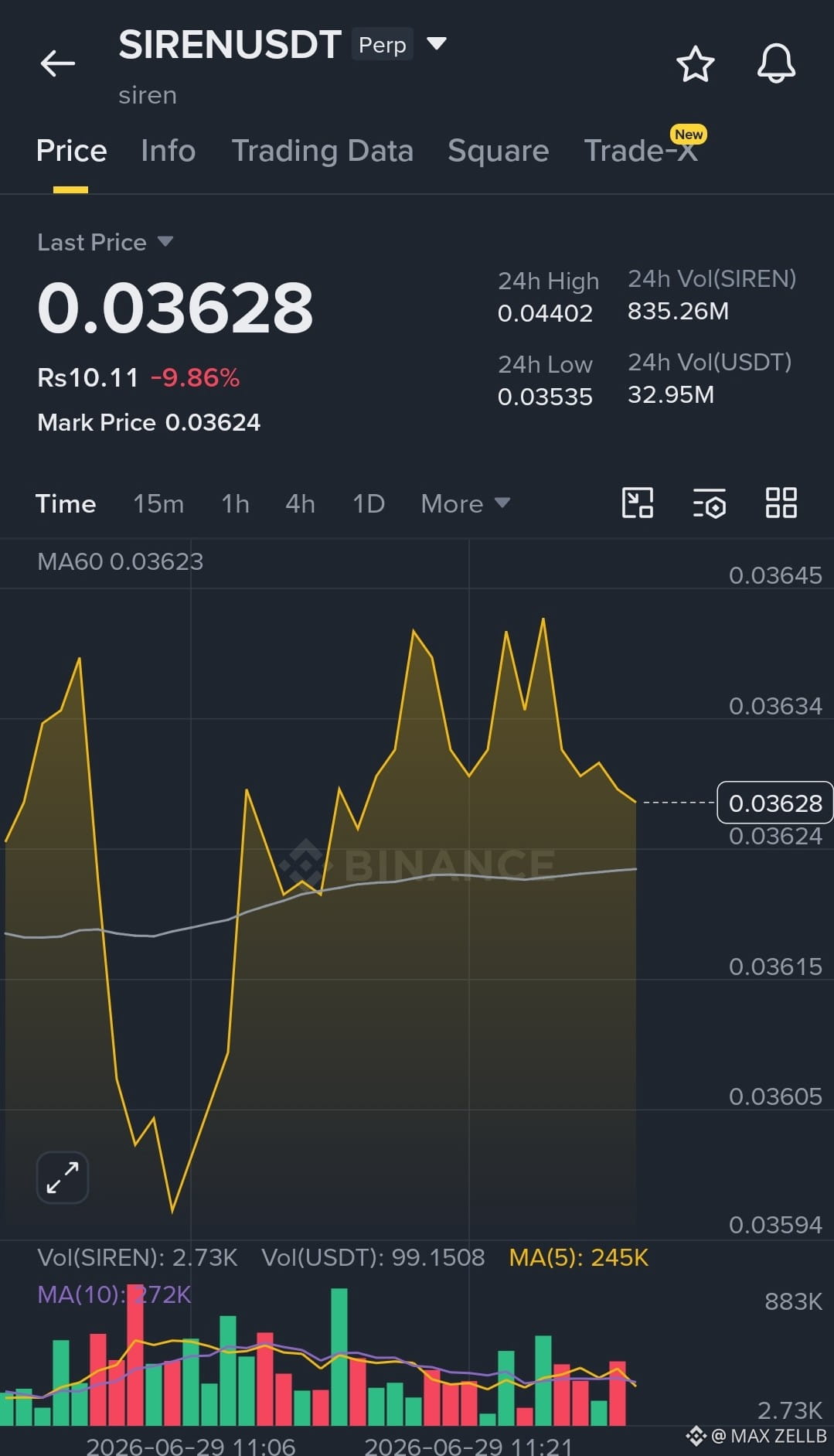
Task: Tap the Perp contract label
Action: [x=382, y=44]
